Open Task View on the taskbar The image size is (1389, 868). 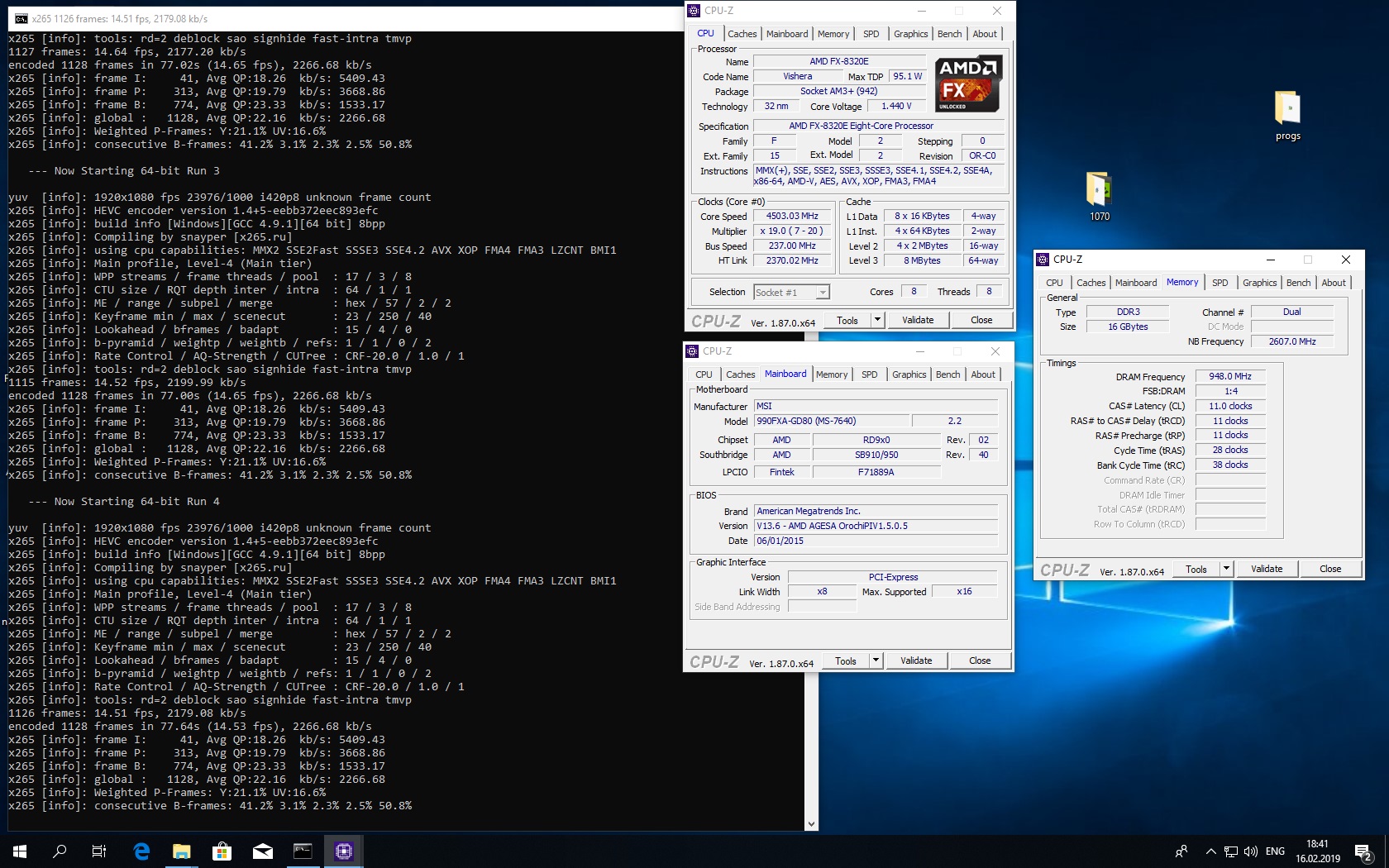point(99,851)
